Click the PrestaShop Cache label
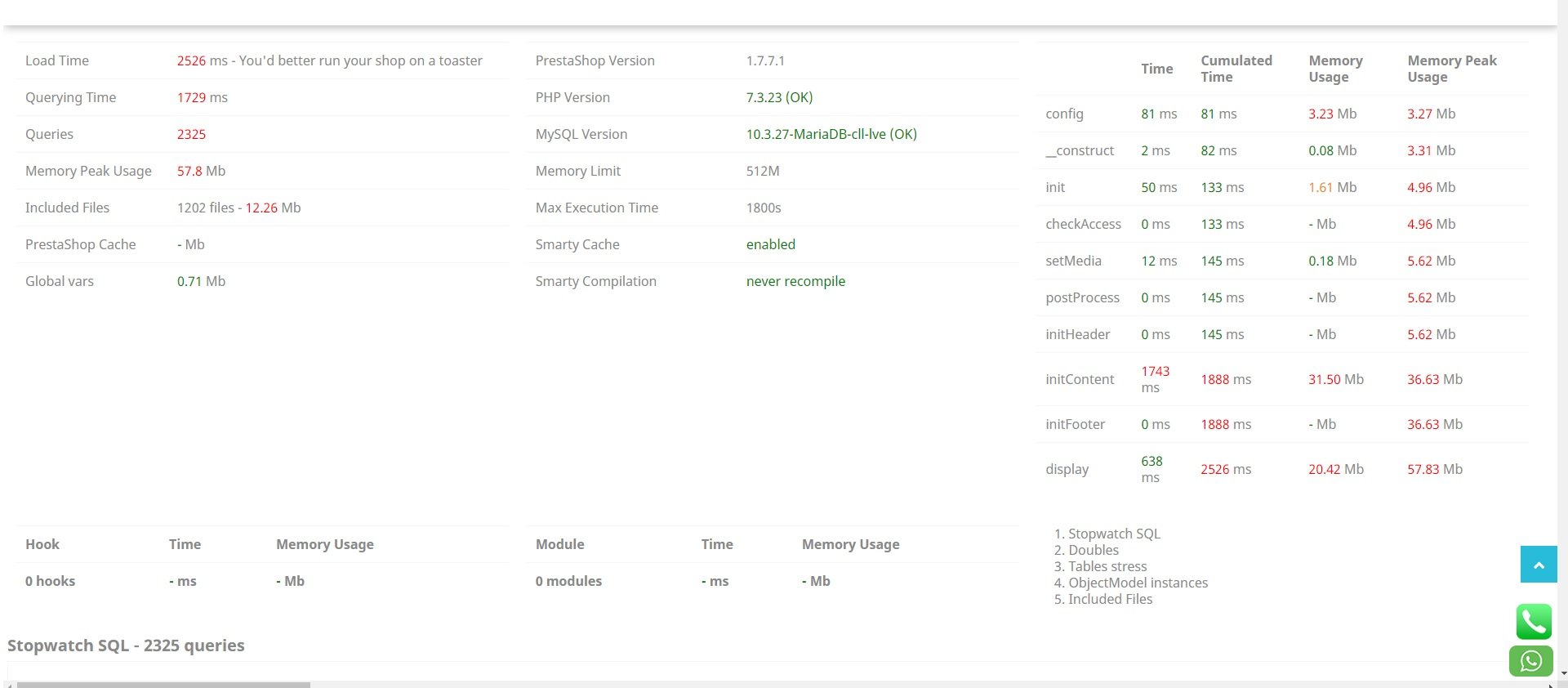 [81, 244]
